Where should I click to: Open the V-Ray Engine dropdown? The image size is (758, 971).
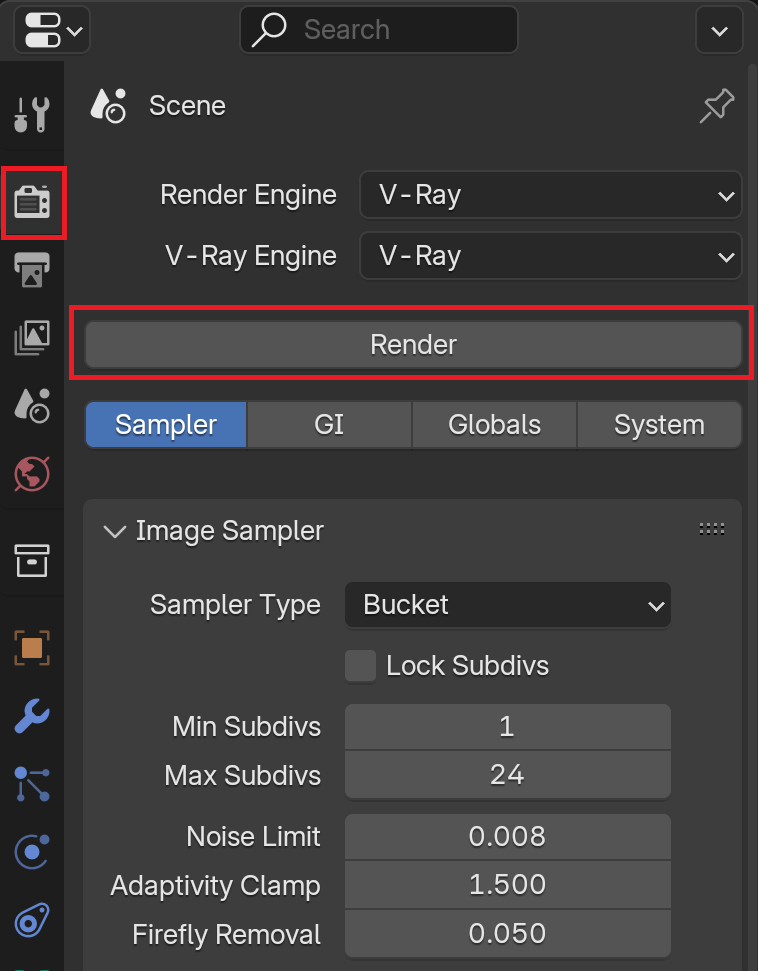(x=551, y=256)
